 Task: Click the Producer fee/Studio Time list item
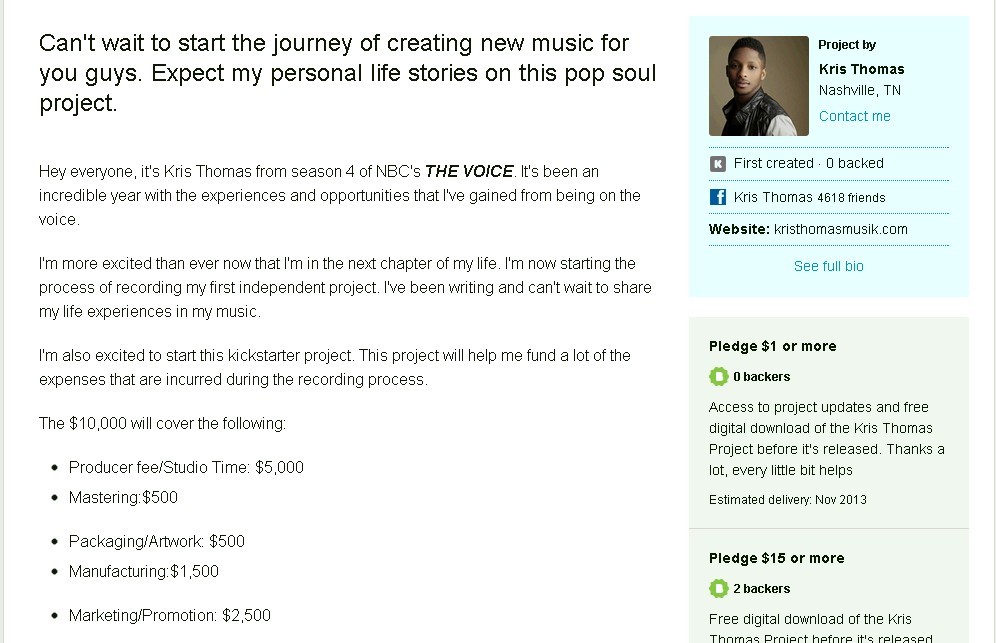186,467
